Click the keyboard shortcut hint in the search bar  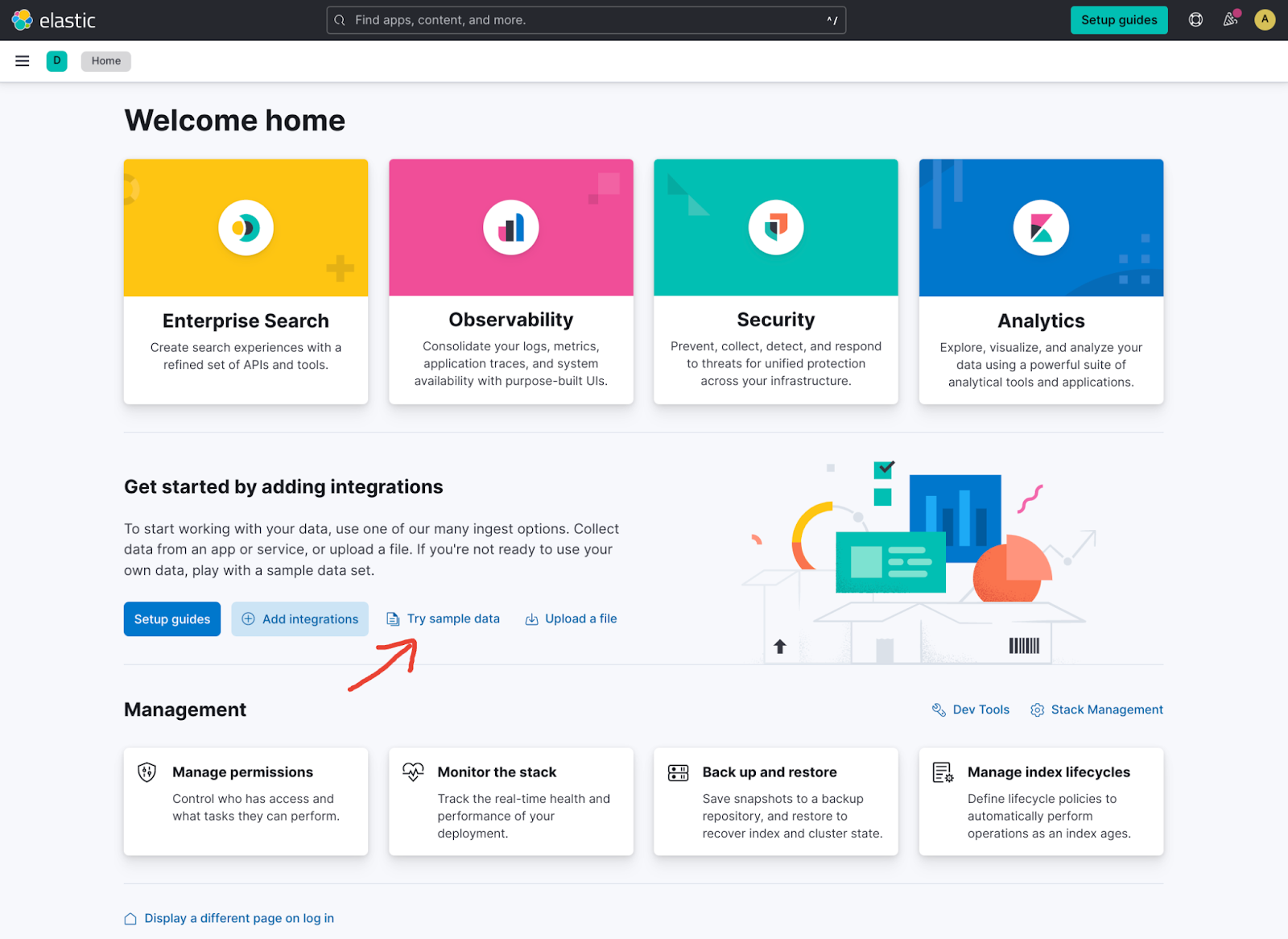(x=832, y=20)
